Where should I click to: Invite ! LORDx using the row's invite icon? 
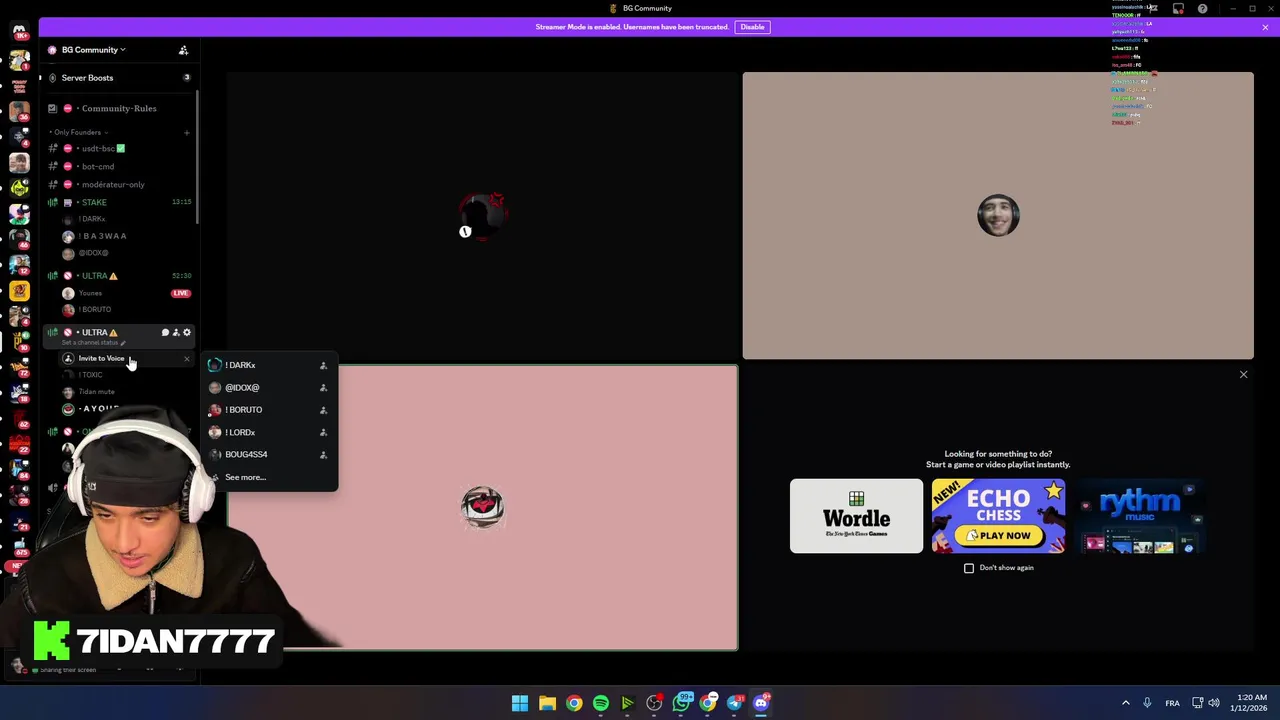(x=323, y=433)
